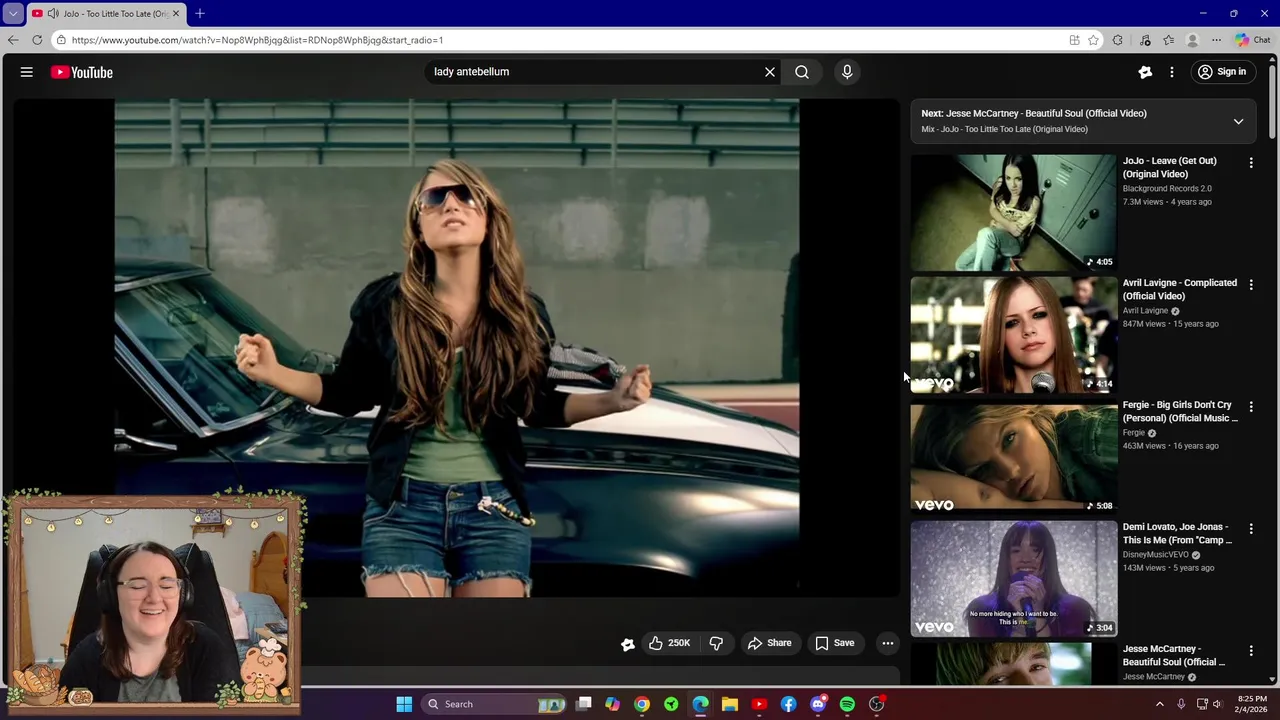The height and width of the screenshot is (720, 1280).
Task: Switch to the JoJo - Too Little Too Late tab
Action: pos(105,13)
